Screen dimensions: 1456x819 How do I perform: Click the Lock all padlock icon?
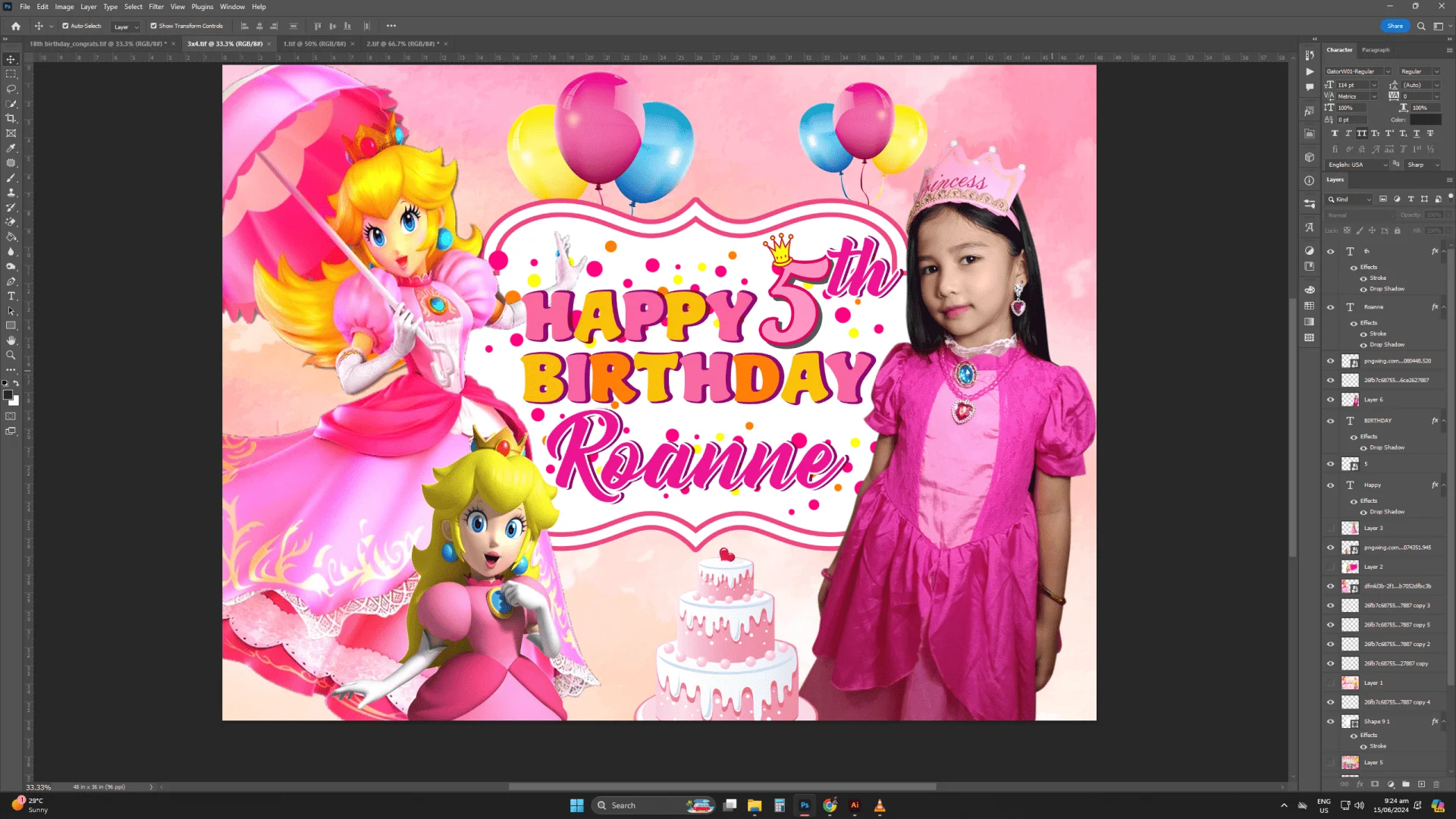point(1398,231)
